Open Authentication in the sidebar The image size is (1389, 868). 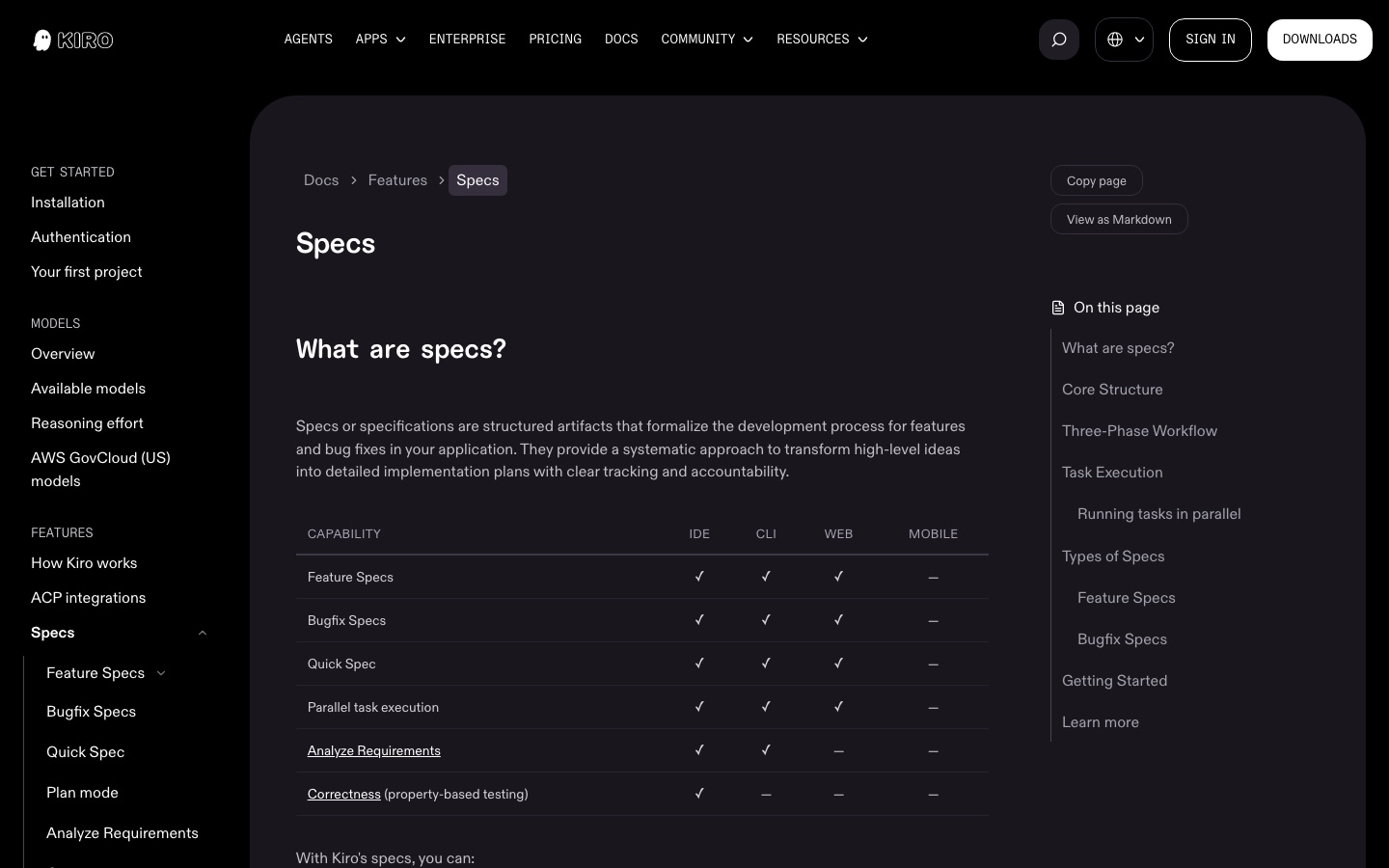(x=81, y=237)
